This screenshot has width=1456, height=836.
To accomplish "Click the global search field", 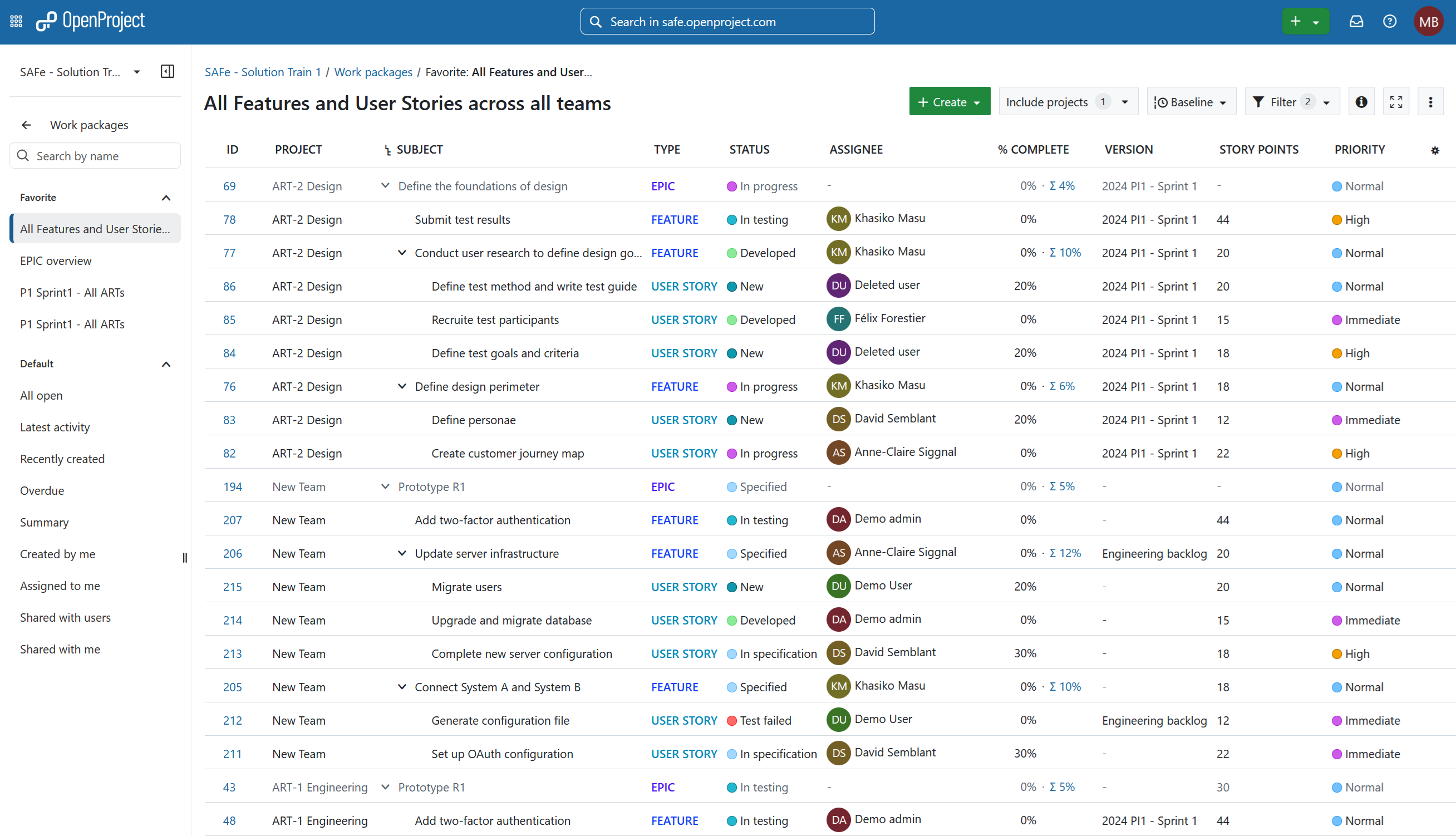I will [x=727, y=22].
